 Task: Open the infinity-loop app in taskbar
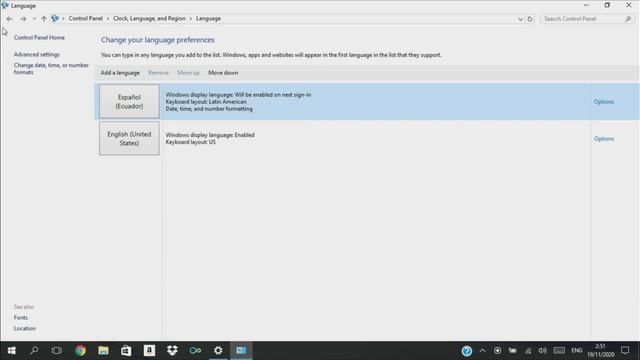(195, 351)
